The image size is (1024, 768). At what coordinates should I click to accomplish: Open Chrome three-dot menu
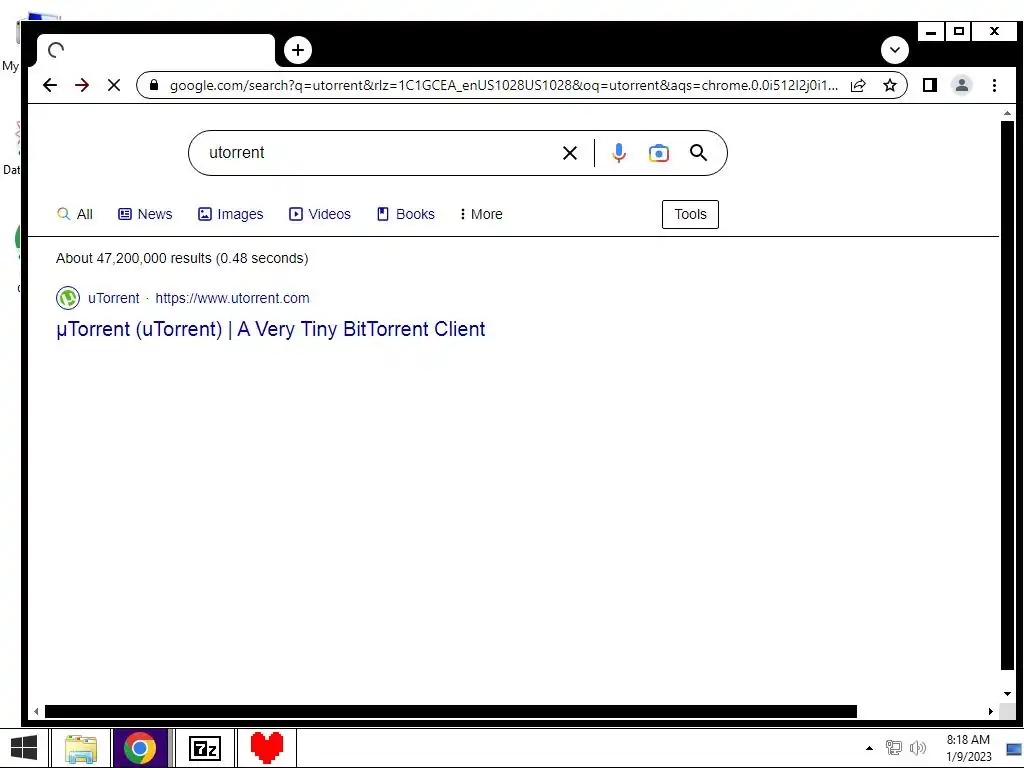(x=994, y=85)
